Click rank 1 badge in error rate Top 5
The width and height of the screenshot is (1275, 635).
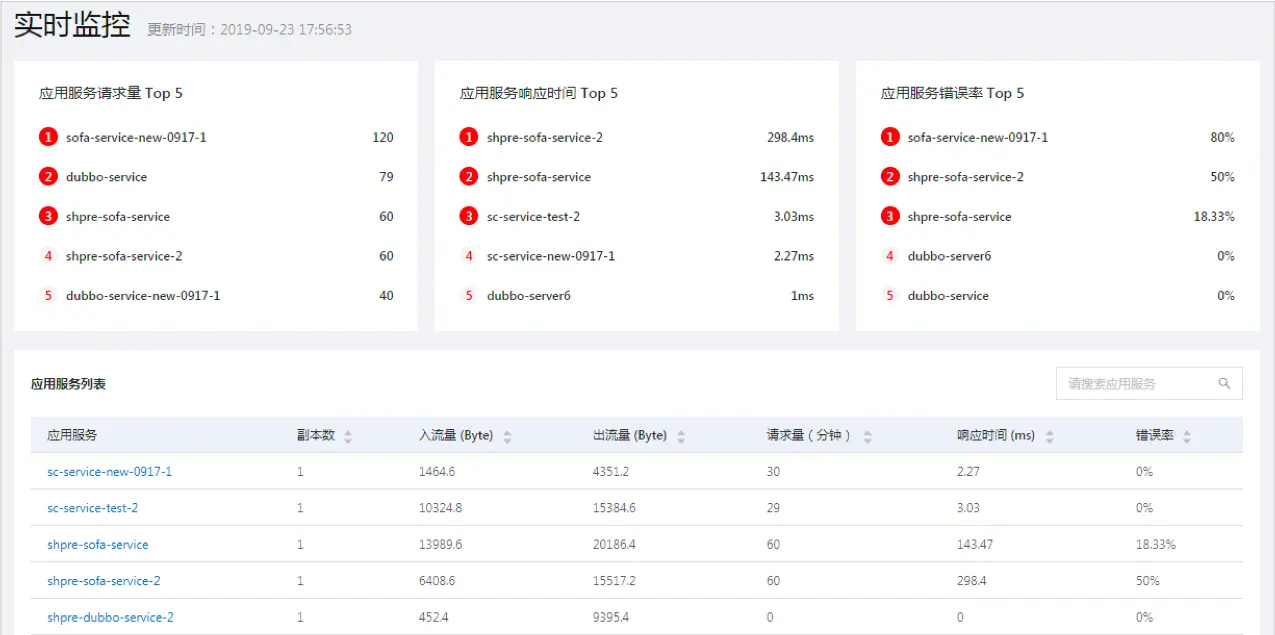point(890,137)
